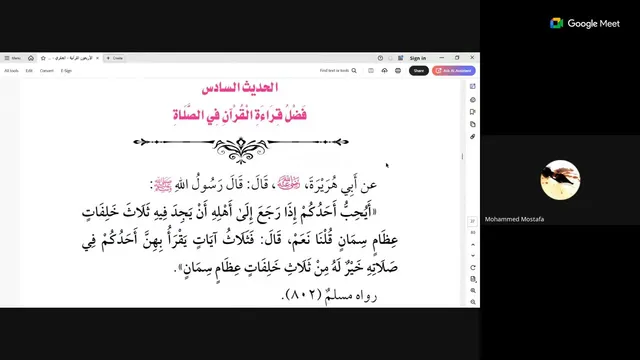This screenshot has height=360, width=640.
Task: Click the Share button
Action: (x=419, y=71)
